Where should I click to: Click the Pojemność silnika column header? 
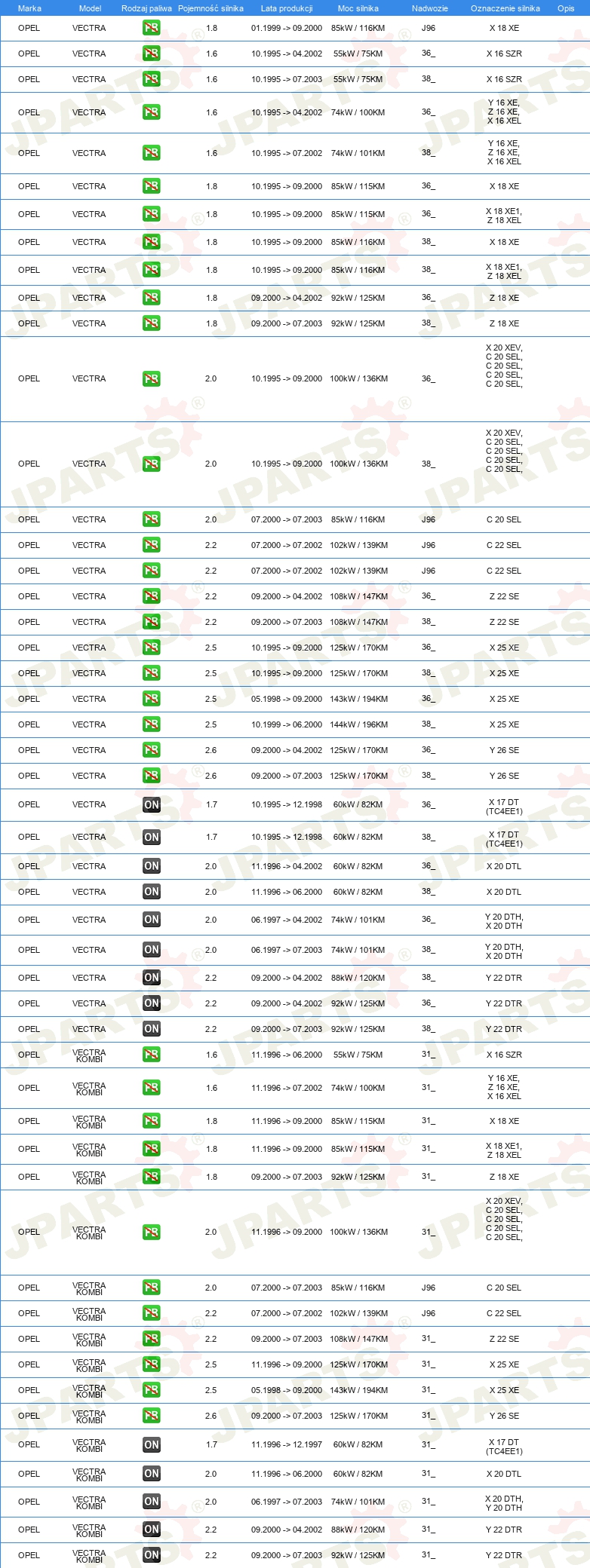[x=210, y=8]
